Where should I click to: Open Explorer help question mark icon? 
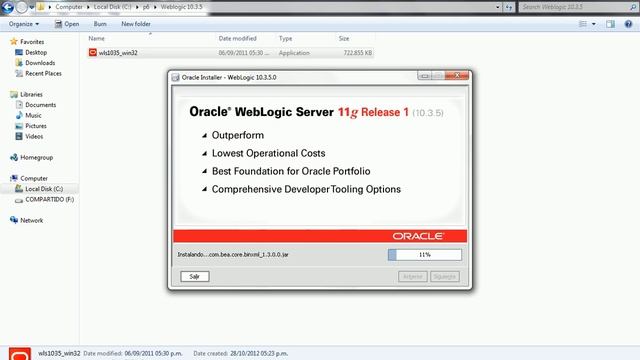click(628, 24)
